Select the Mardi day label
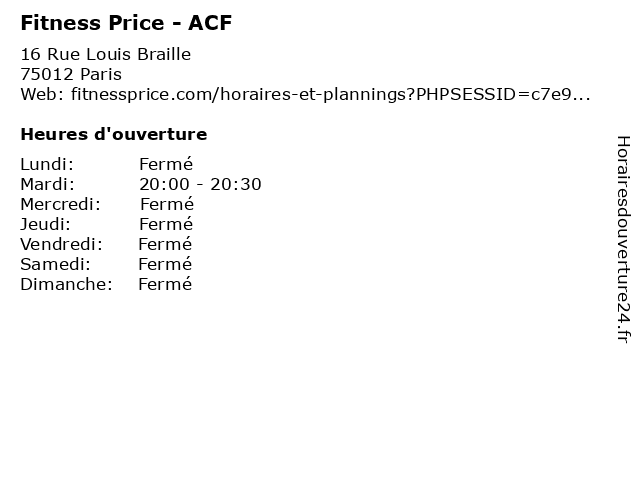The height and width of the screenshot is (480, 640). point(48,184)
